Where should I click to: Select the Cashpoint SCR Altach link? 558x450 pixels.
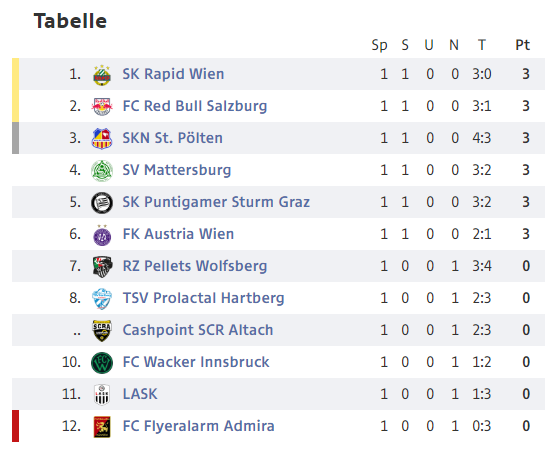[198, 330]
